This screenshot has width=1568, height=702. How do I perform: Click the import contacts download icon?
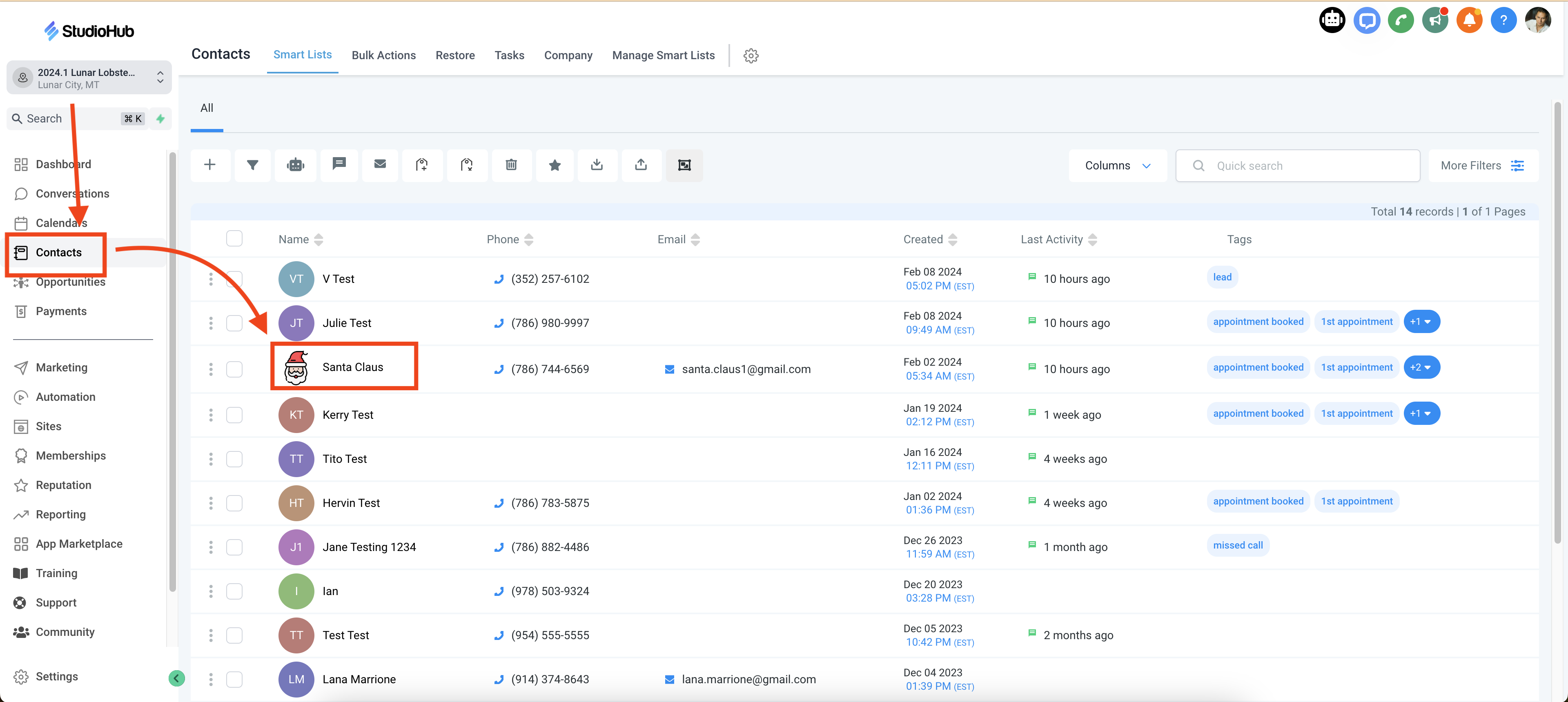(597, 165)
